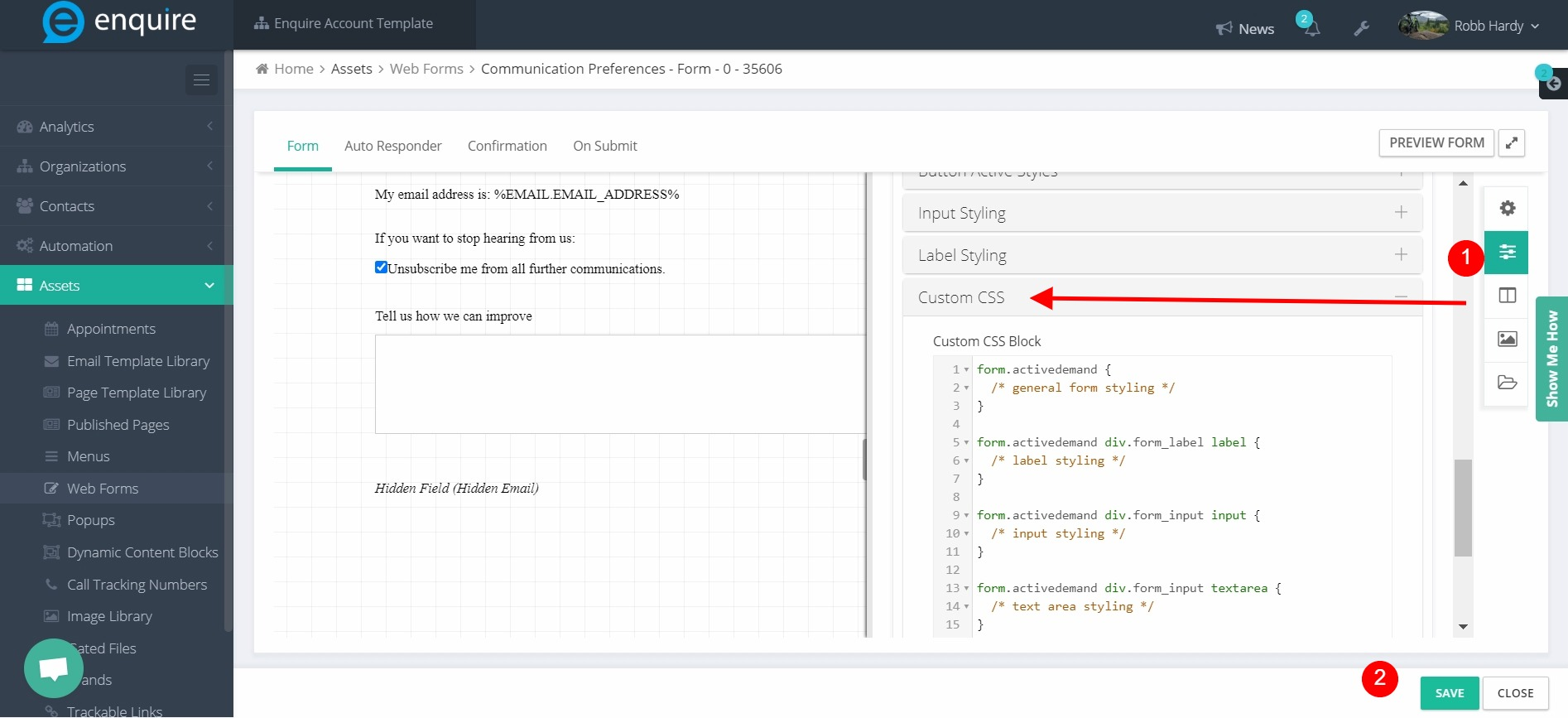Fold code at line 5 arrow
The image size is (1568, 718).
click(x=966, y=442)
